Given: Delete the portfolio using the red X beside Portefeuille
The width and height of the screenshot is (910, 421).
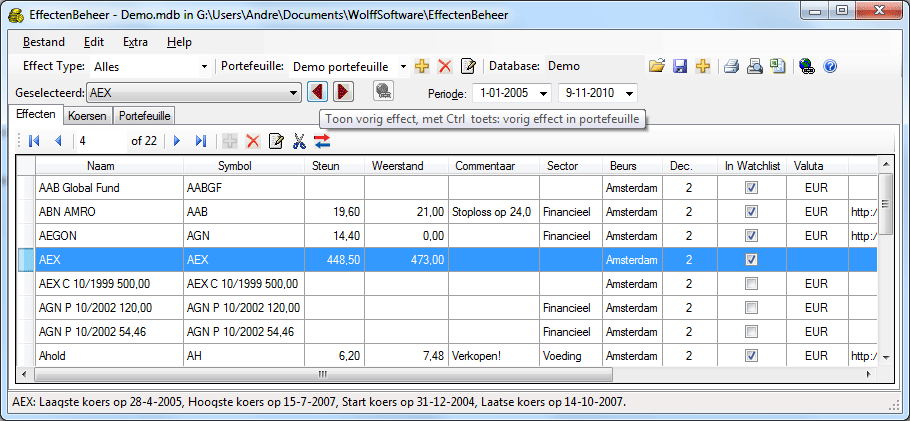Looking at the screenshot, I should (445, 66).
